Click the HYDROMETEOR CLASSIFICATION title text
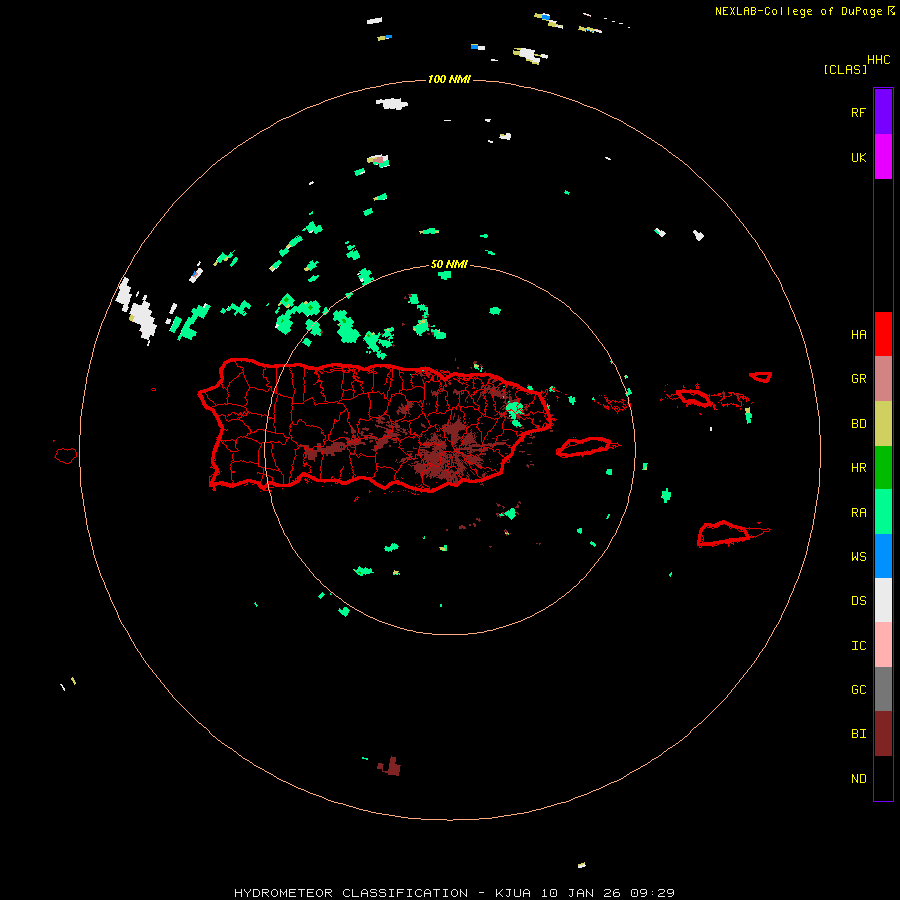 tap(351, 893)
